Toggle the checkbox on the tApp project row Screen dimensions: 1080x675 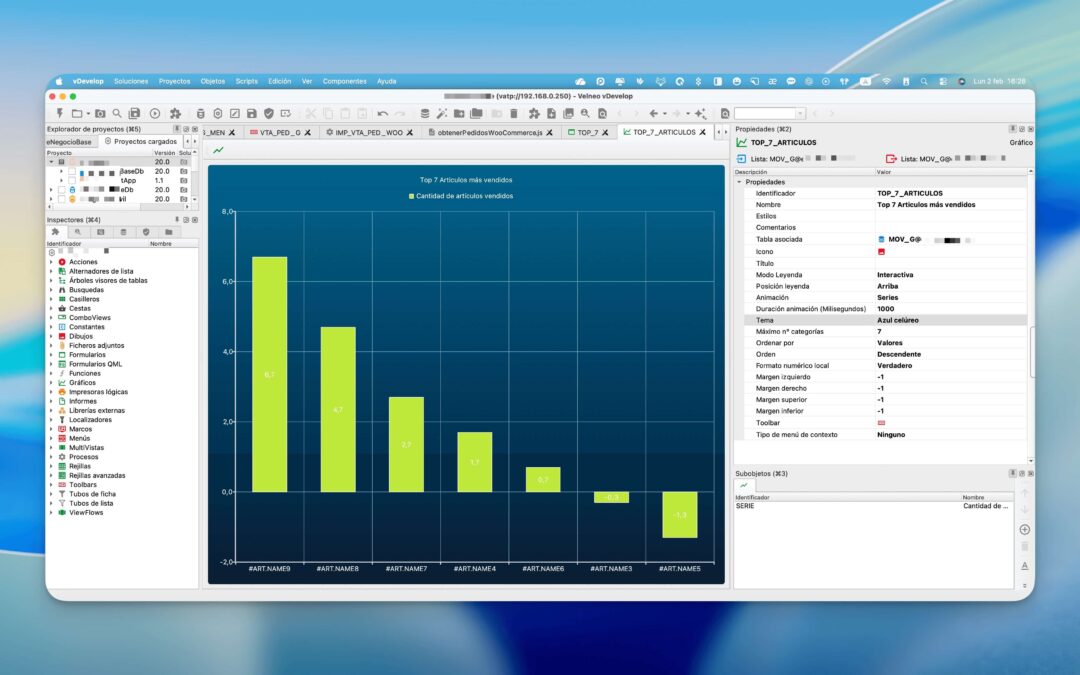72,180
